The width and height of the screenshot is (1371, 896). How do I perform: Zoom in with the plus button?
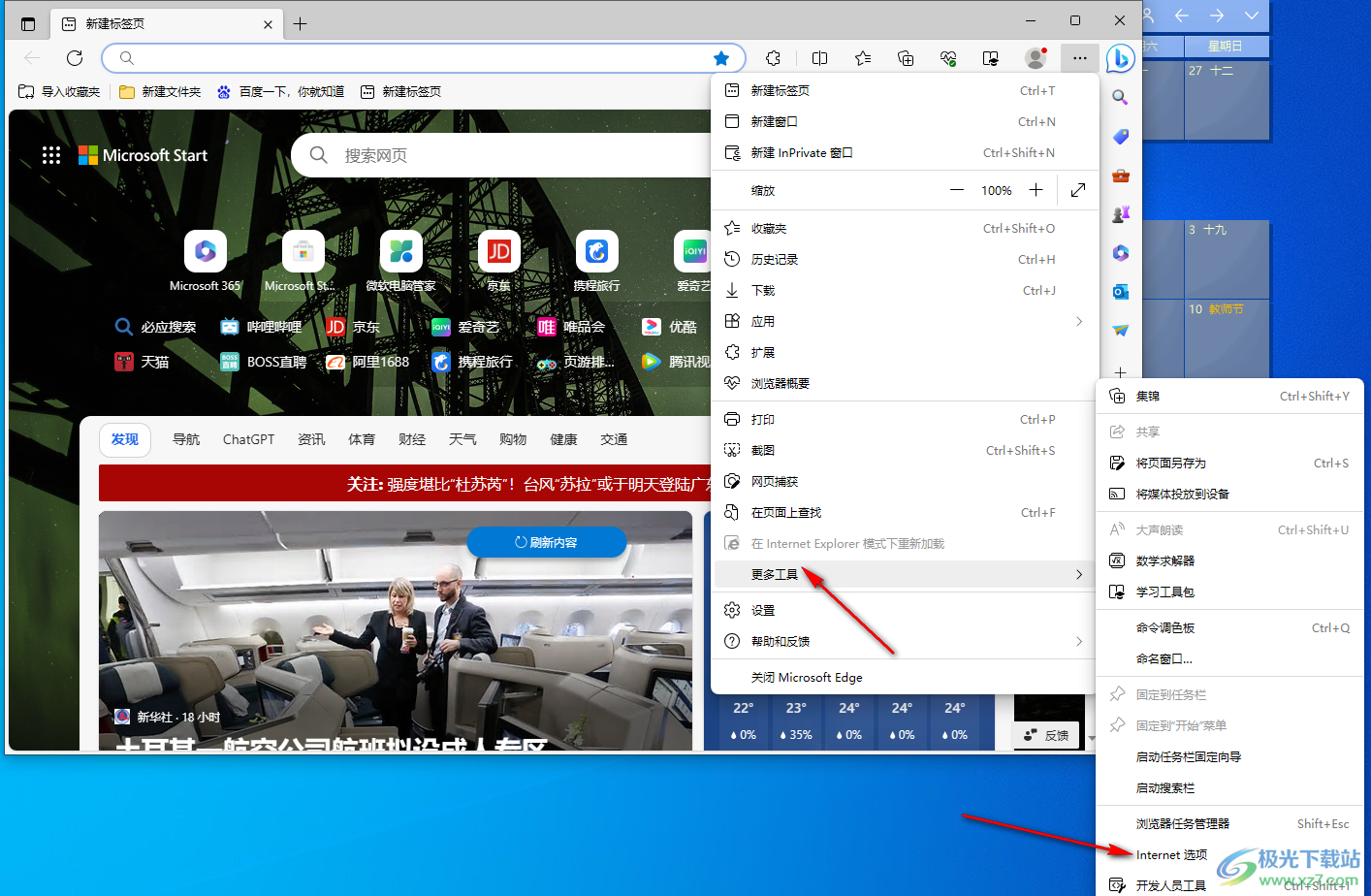pyautogui.click(x=1036, y=190)
